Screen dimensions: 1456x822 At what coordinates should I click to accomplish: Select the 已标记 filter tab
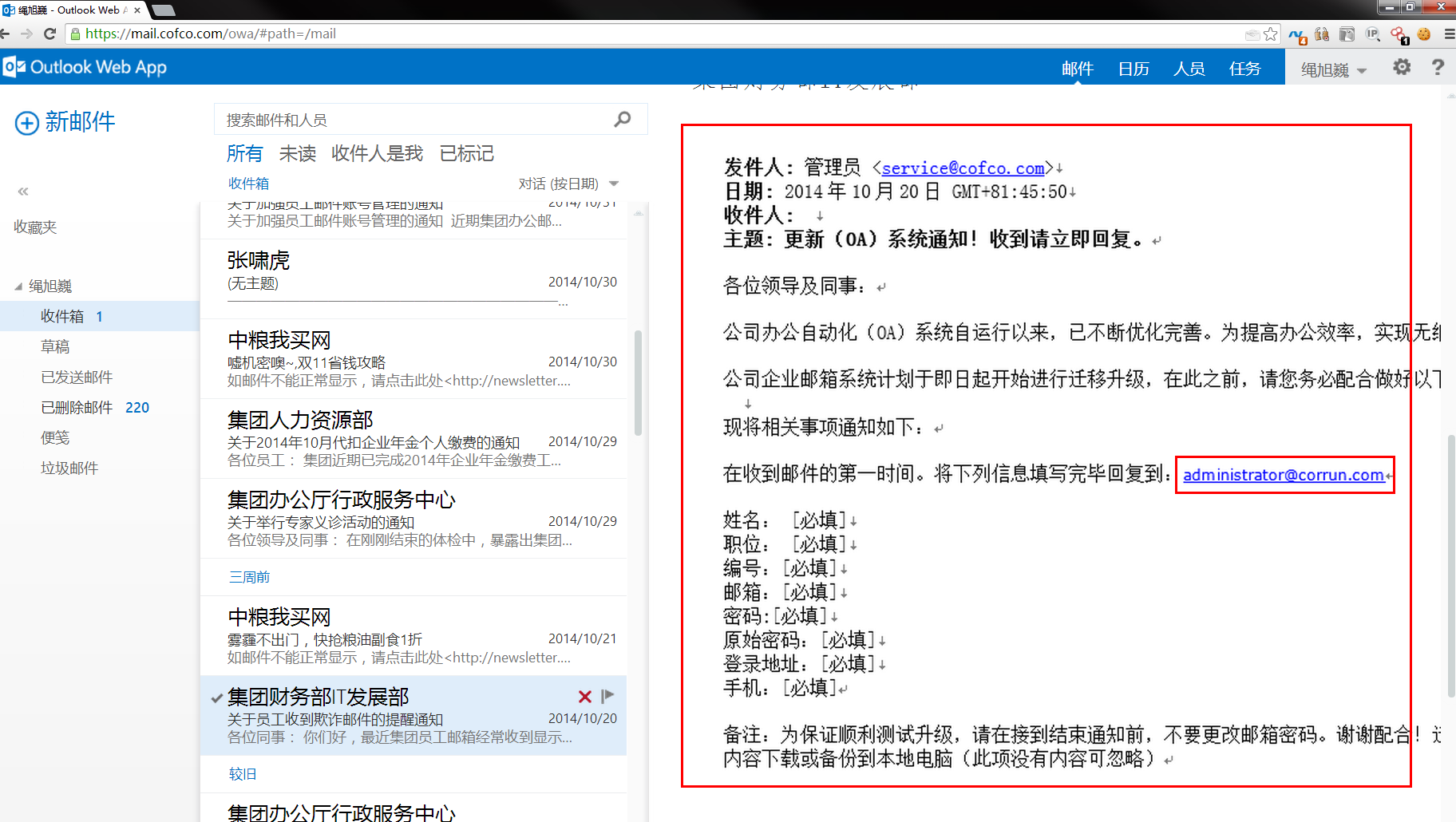pos(467,153)
